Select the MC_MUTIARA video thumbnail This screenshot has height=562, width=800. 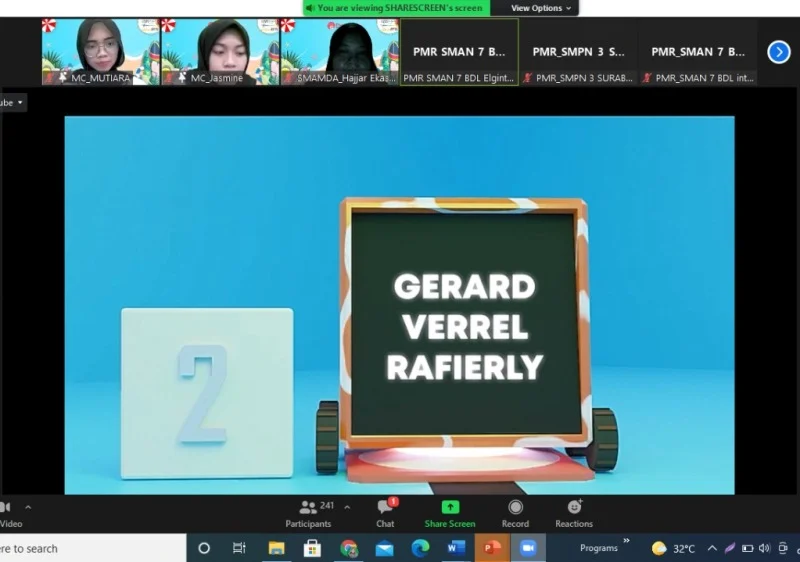coord(101,52)
